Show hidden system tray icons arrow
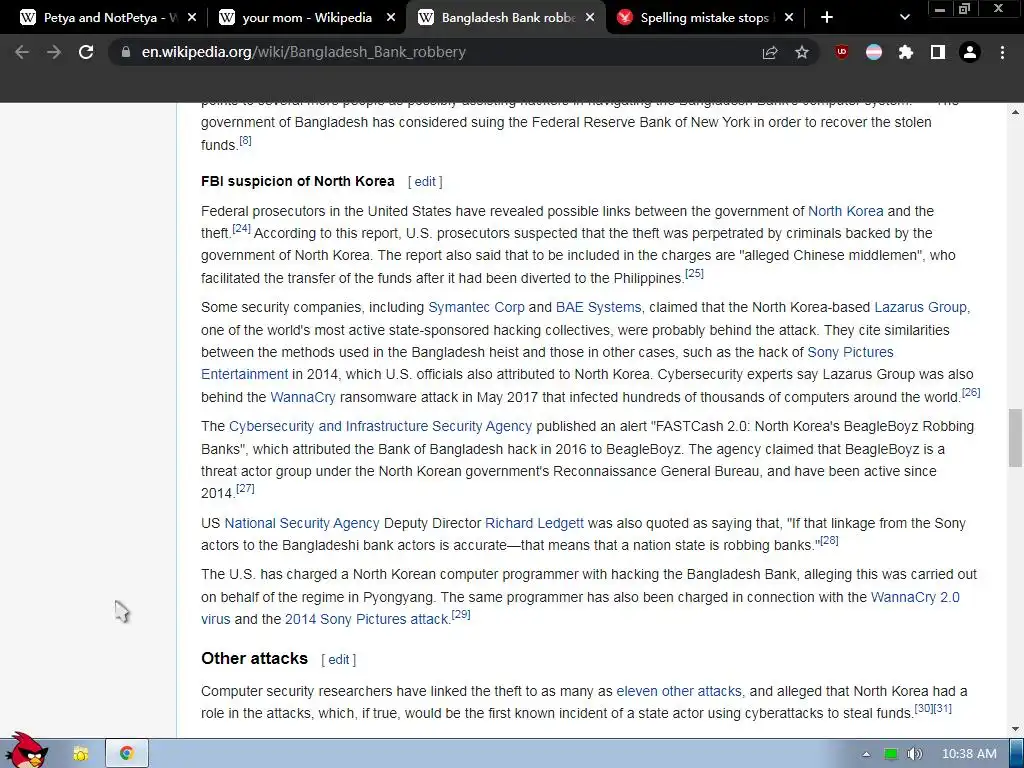The height and width of the screenshot is (768, 1024). tap(867, 754)
